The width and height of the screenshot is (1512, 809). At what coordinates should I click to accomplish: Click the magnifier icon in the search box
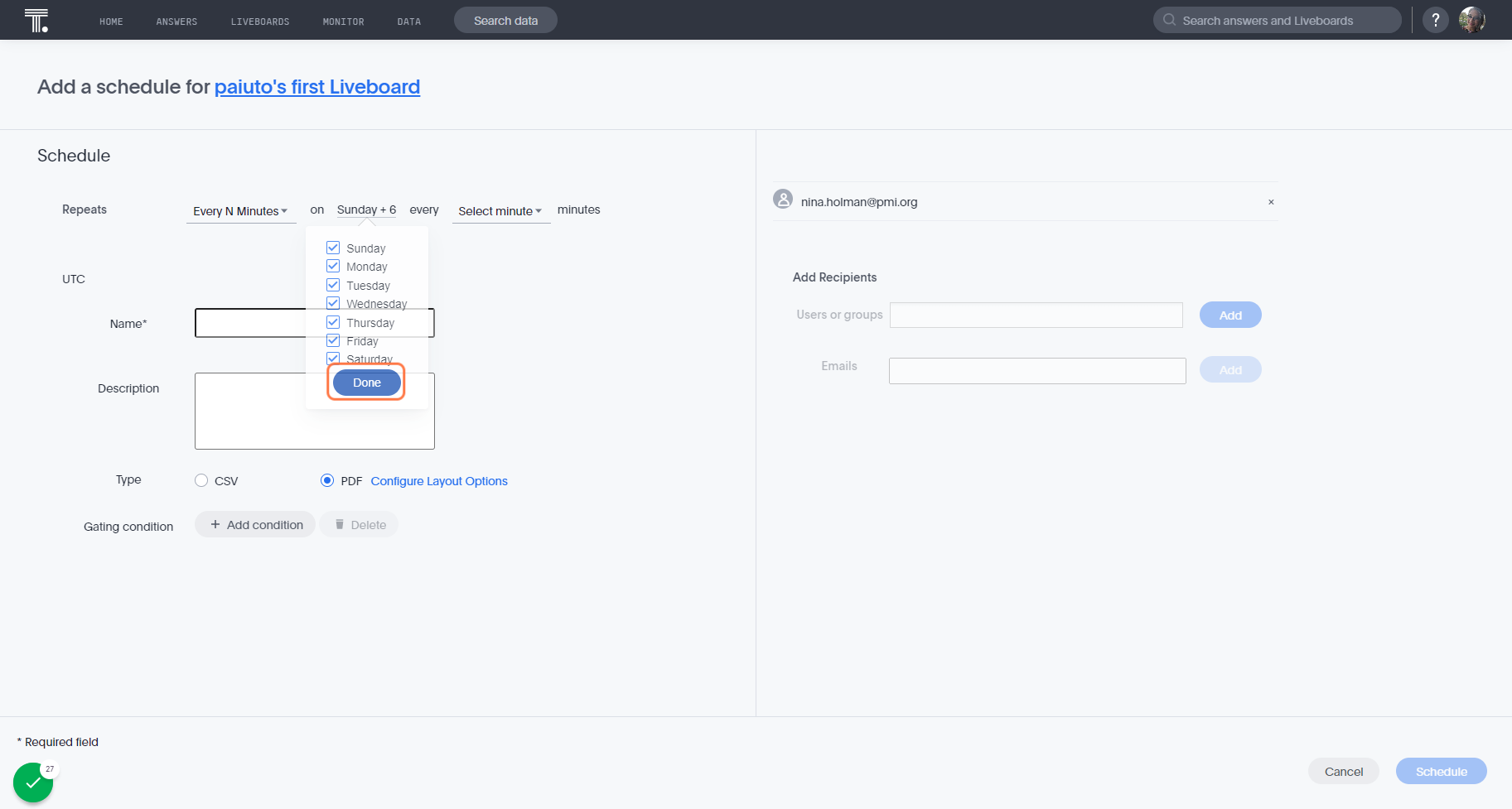point(1169,20)
